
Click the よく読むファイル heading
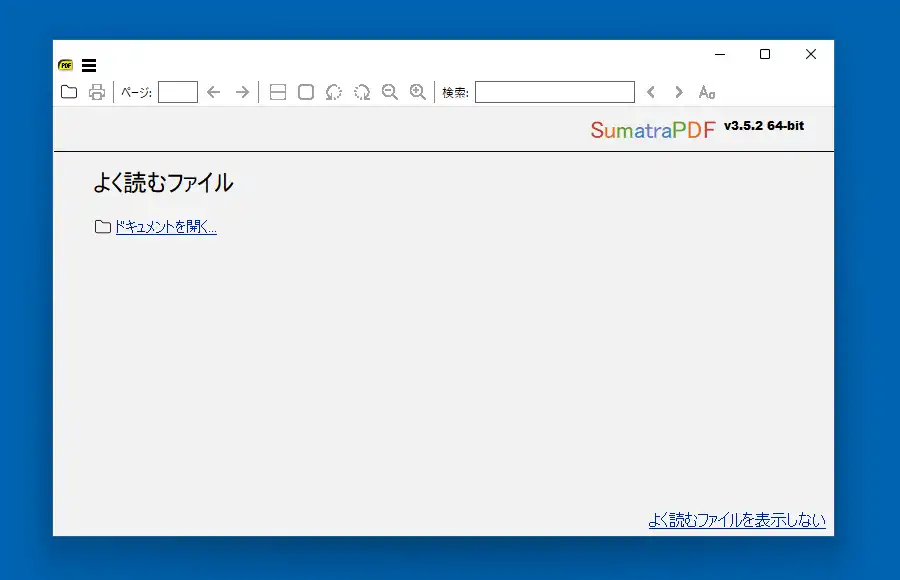pos(164,183)
